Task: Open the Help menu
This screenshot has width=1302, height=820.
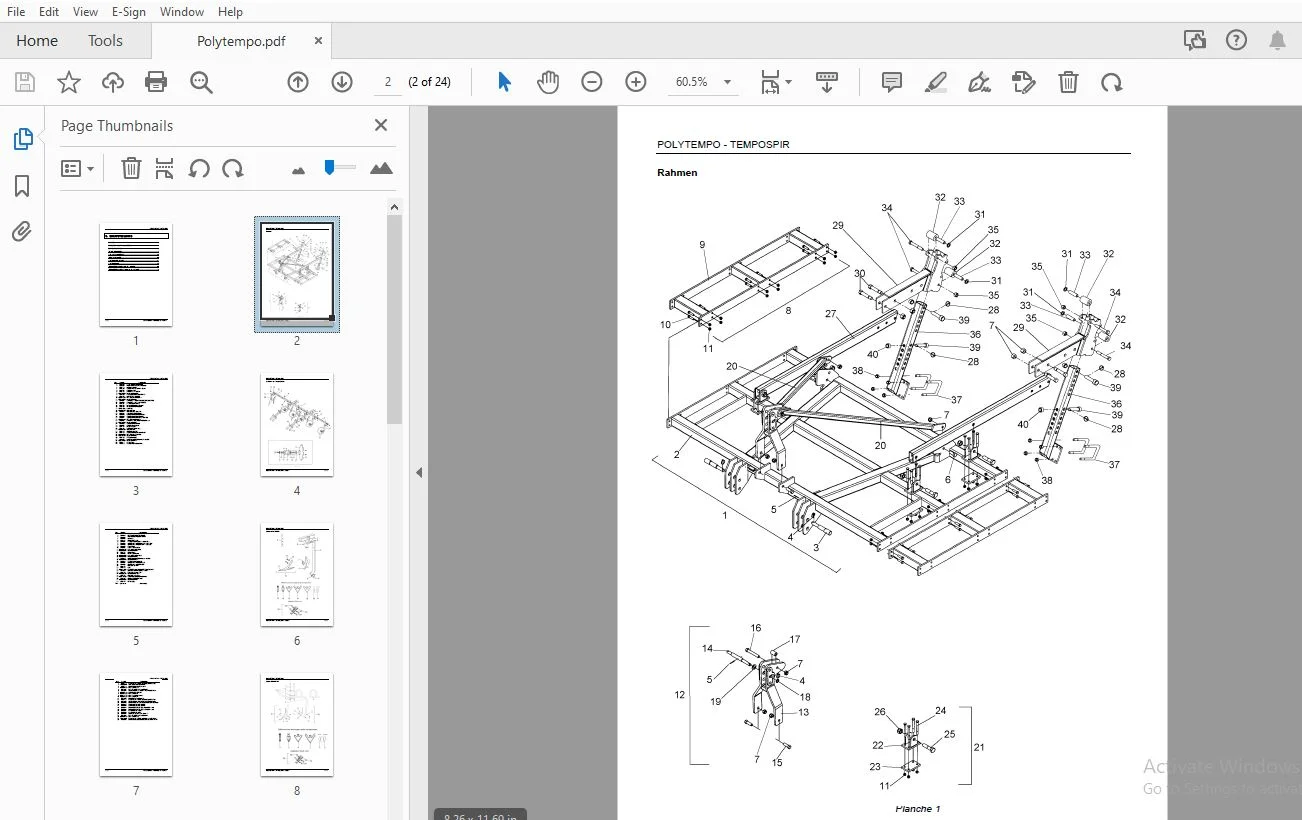Action: click(x=230, y=12)
